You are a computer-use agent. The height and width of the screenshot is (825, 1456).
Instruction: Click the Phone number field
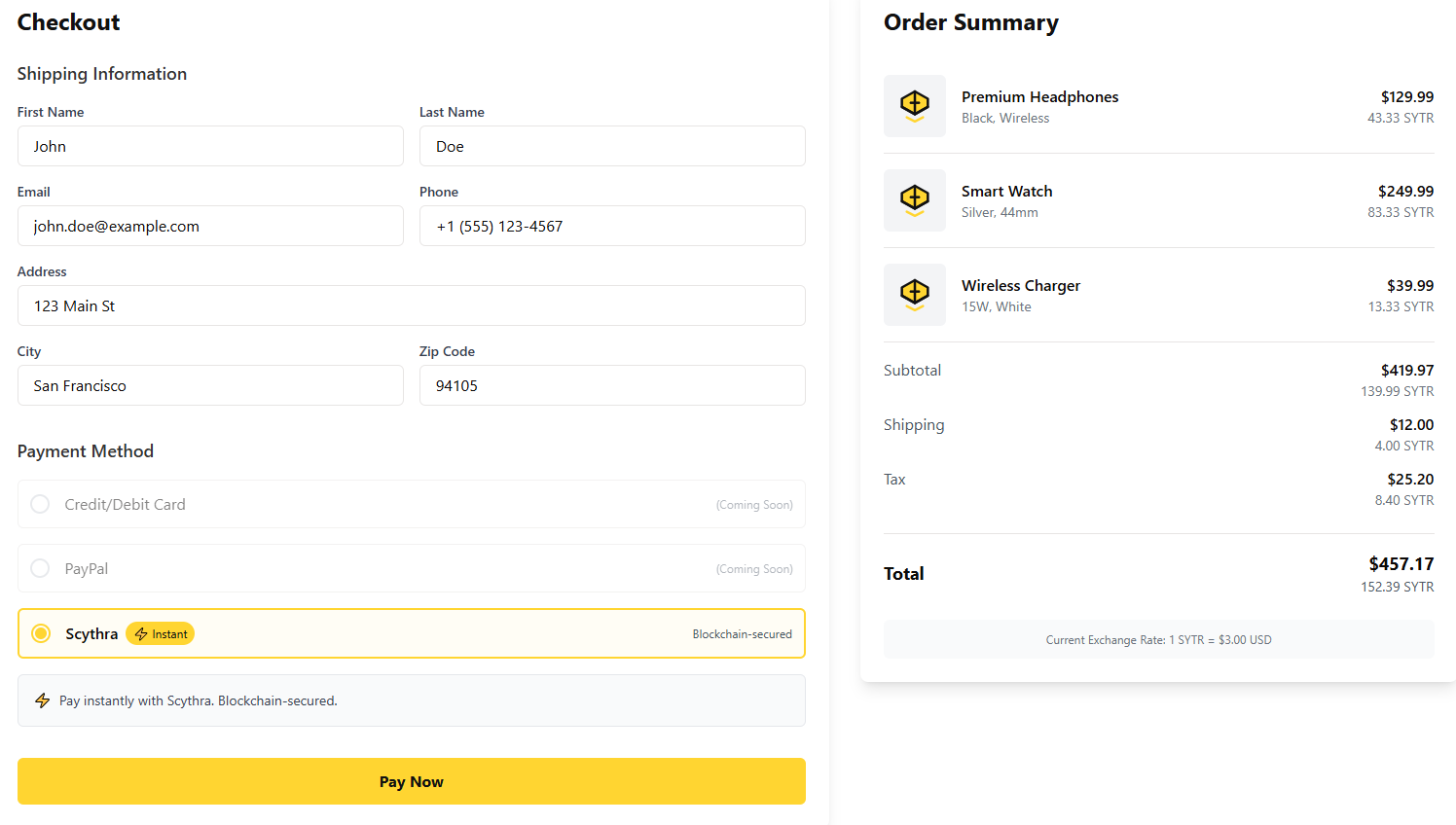pos(612,226)
